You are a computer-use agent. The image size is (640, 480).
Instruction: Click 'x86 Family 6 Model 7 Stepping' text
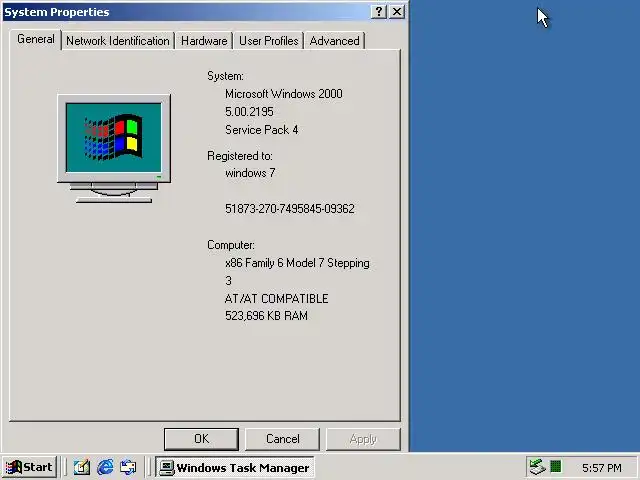(x=297, y=263)
